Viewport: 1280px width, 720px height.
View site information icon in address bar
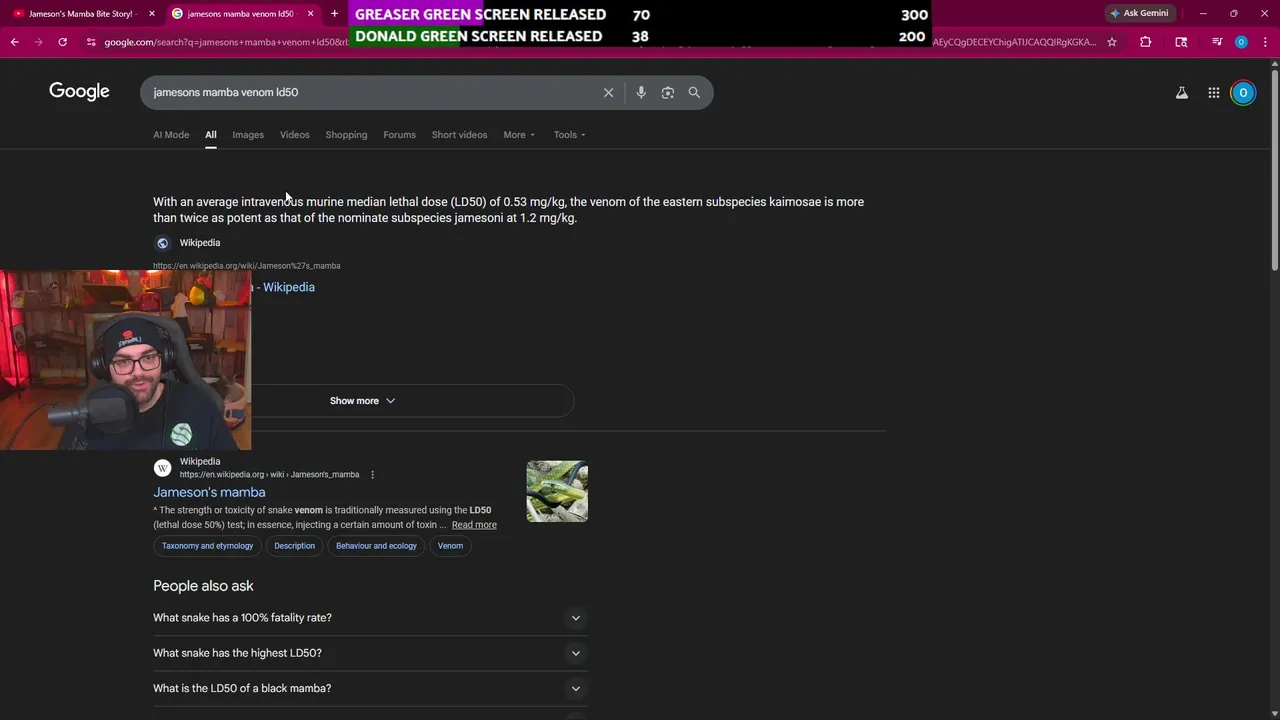click(91, 42)
